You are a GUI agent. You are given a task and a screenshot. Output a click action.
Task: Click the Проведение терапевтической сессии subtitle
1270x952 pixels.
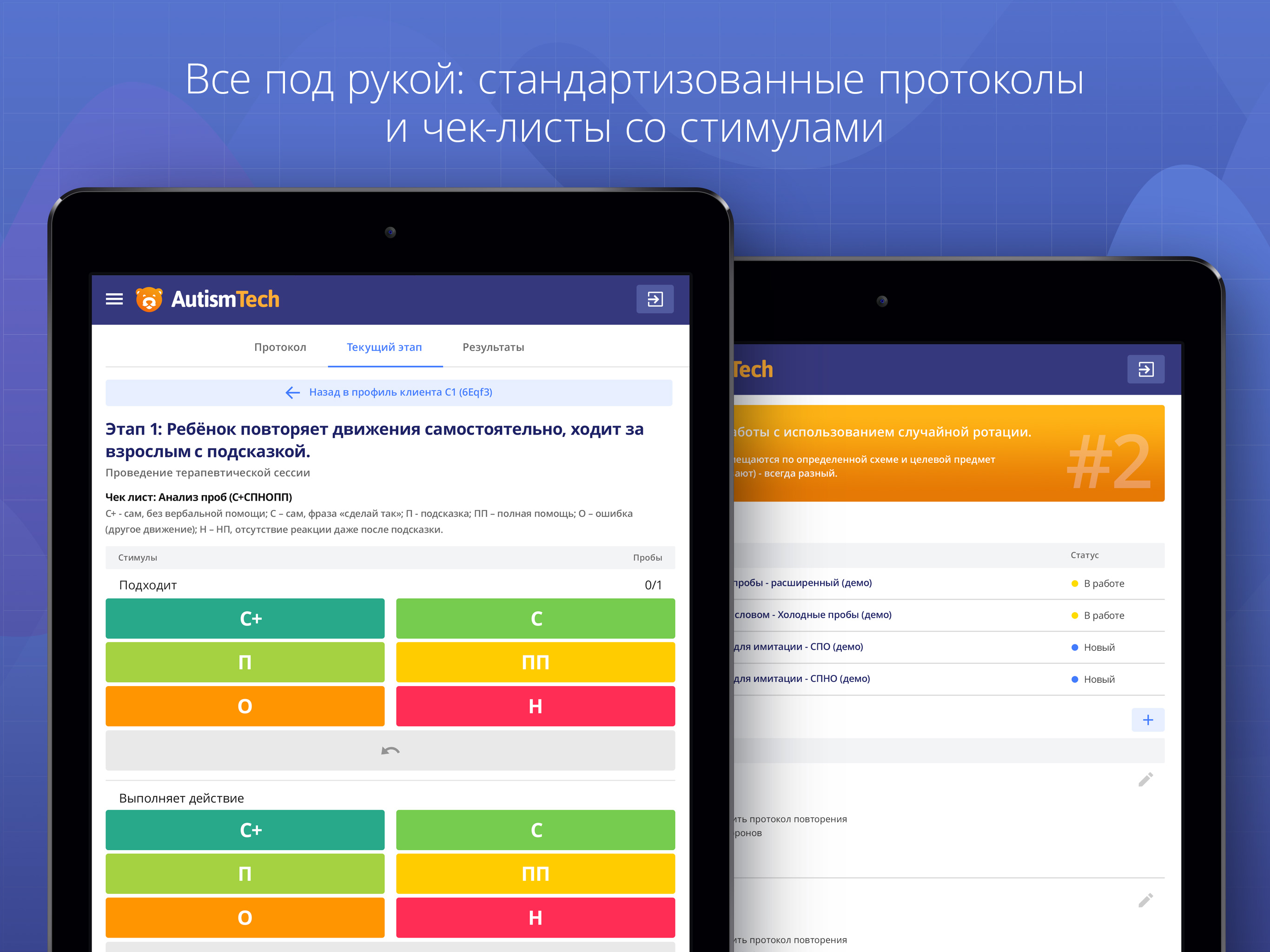(208, 473)
